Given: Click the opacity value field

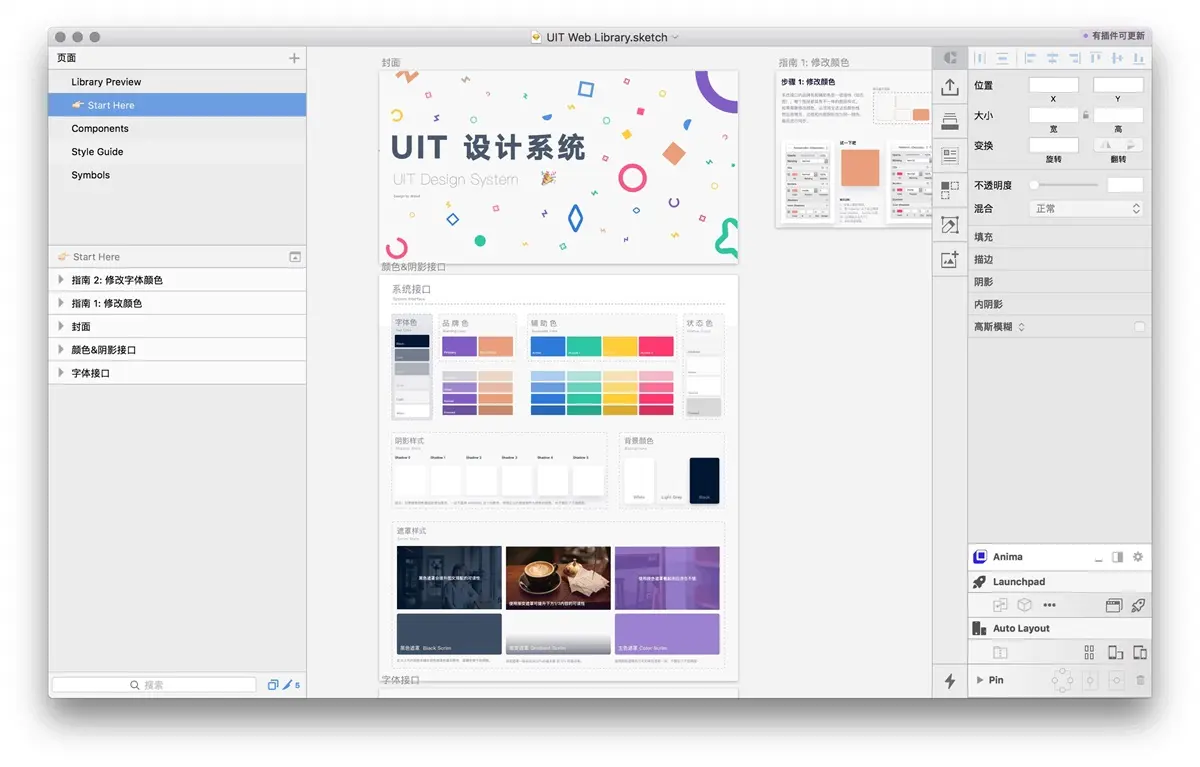Looking at the screenshot, I should [1125, 185].
